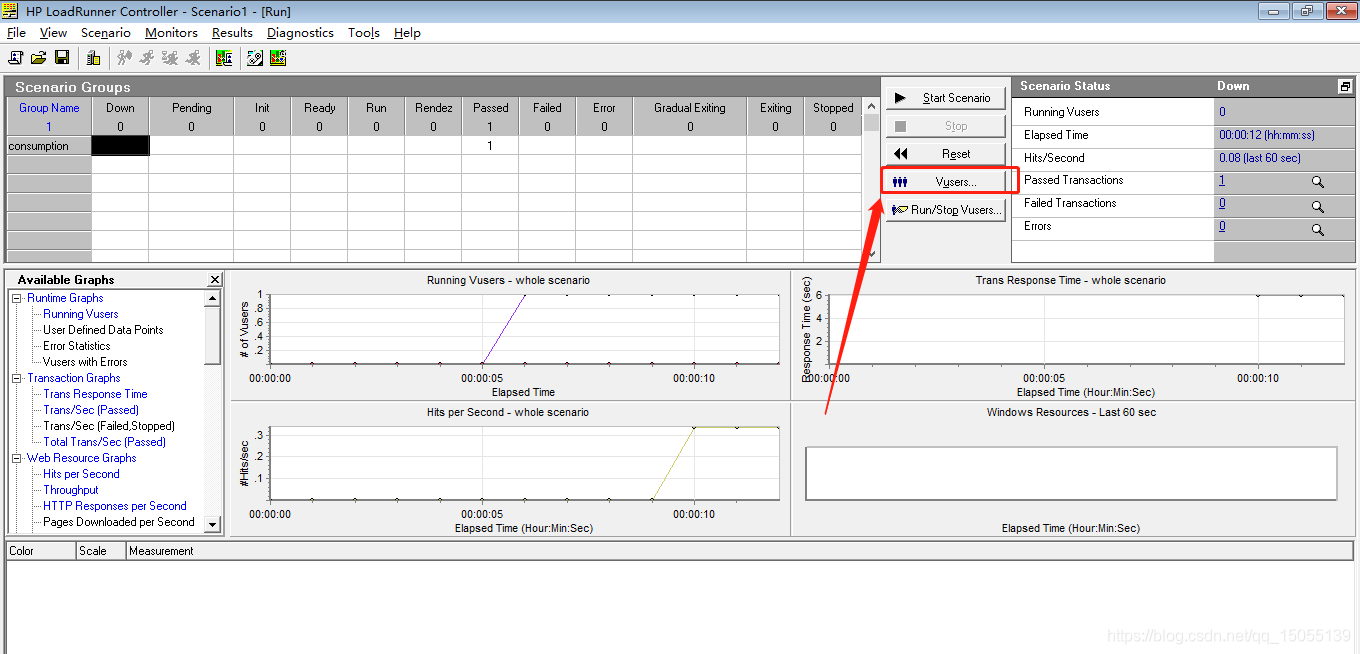1360x654 pixels.
Task: Click Scenario Groups scrollbar up arrow
Action: 871,106
